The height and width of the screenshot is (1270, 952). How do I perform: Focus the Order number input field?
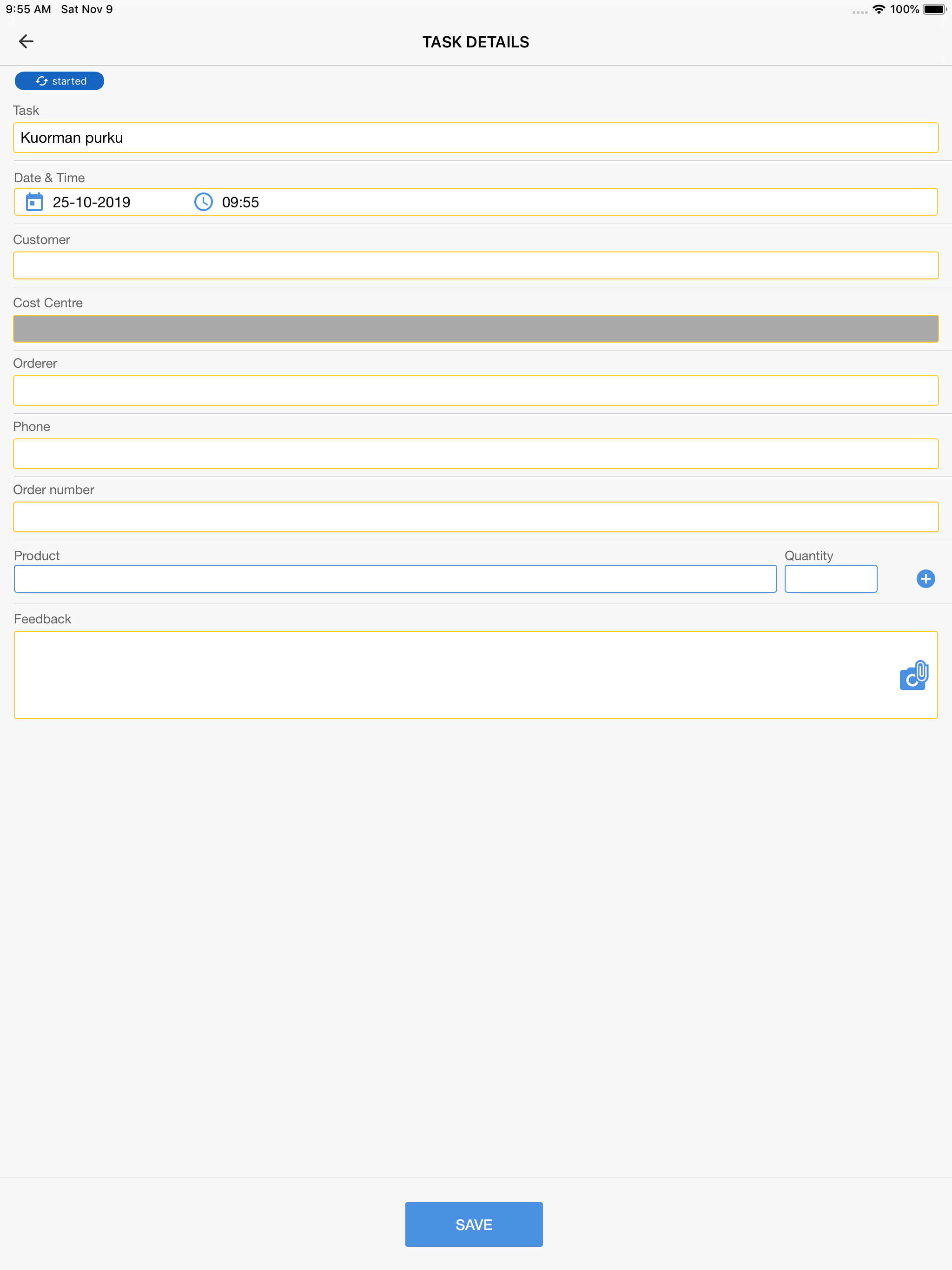[x=476, y=517]
